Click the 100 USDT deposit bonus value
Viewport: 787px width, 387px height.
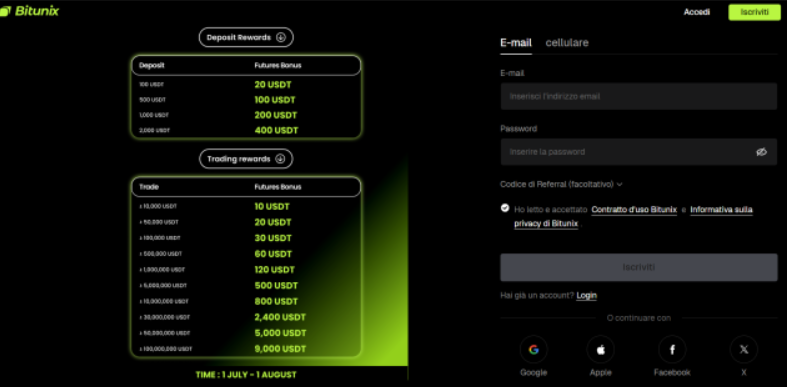[275, 100]
